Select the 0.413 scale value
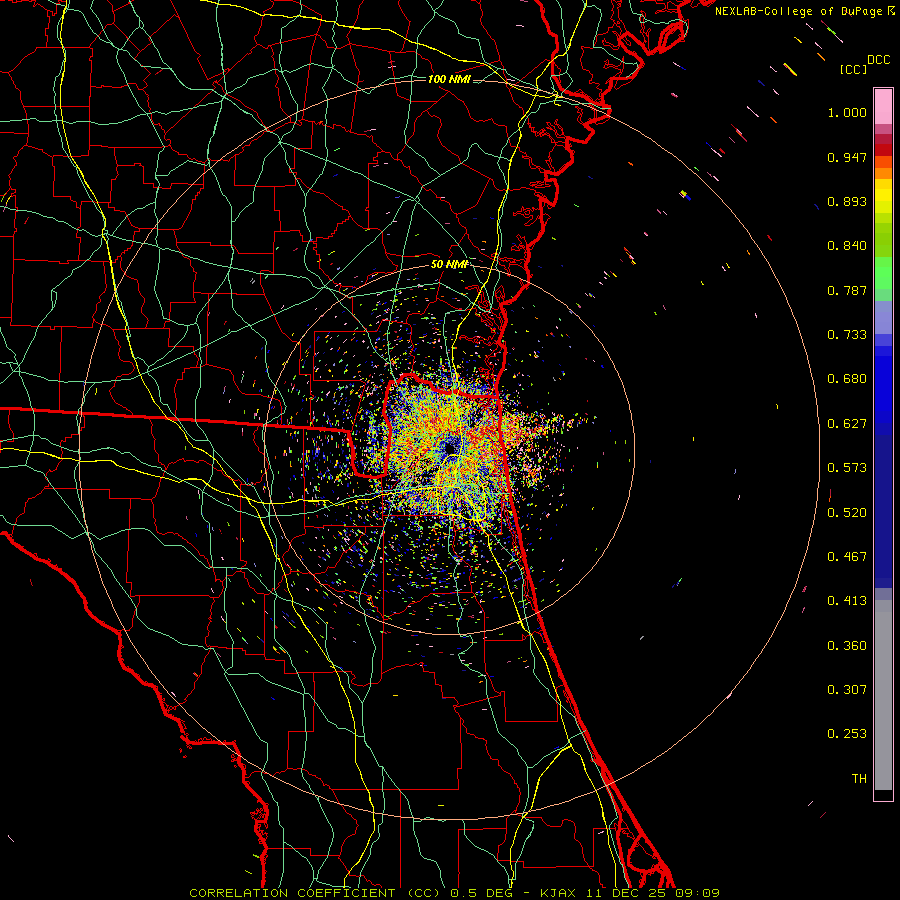900x900 pixels. coord(847,601)
